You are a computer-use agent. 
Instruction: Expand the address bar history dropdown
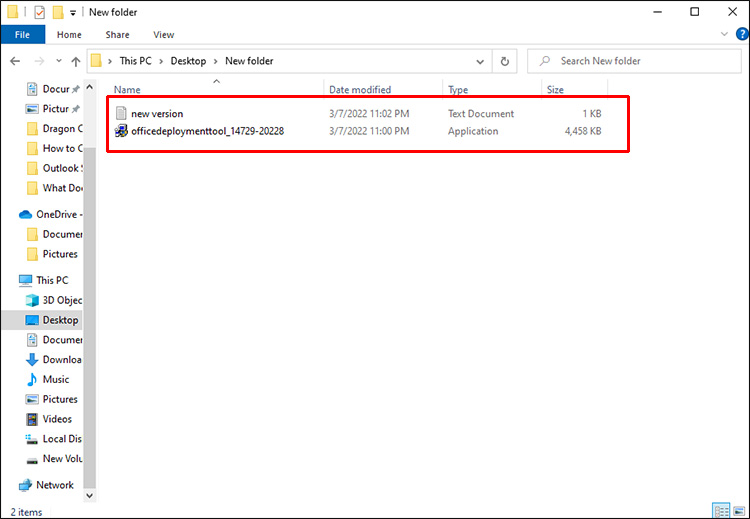click(480, 61)
